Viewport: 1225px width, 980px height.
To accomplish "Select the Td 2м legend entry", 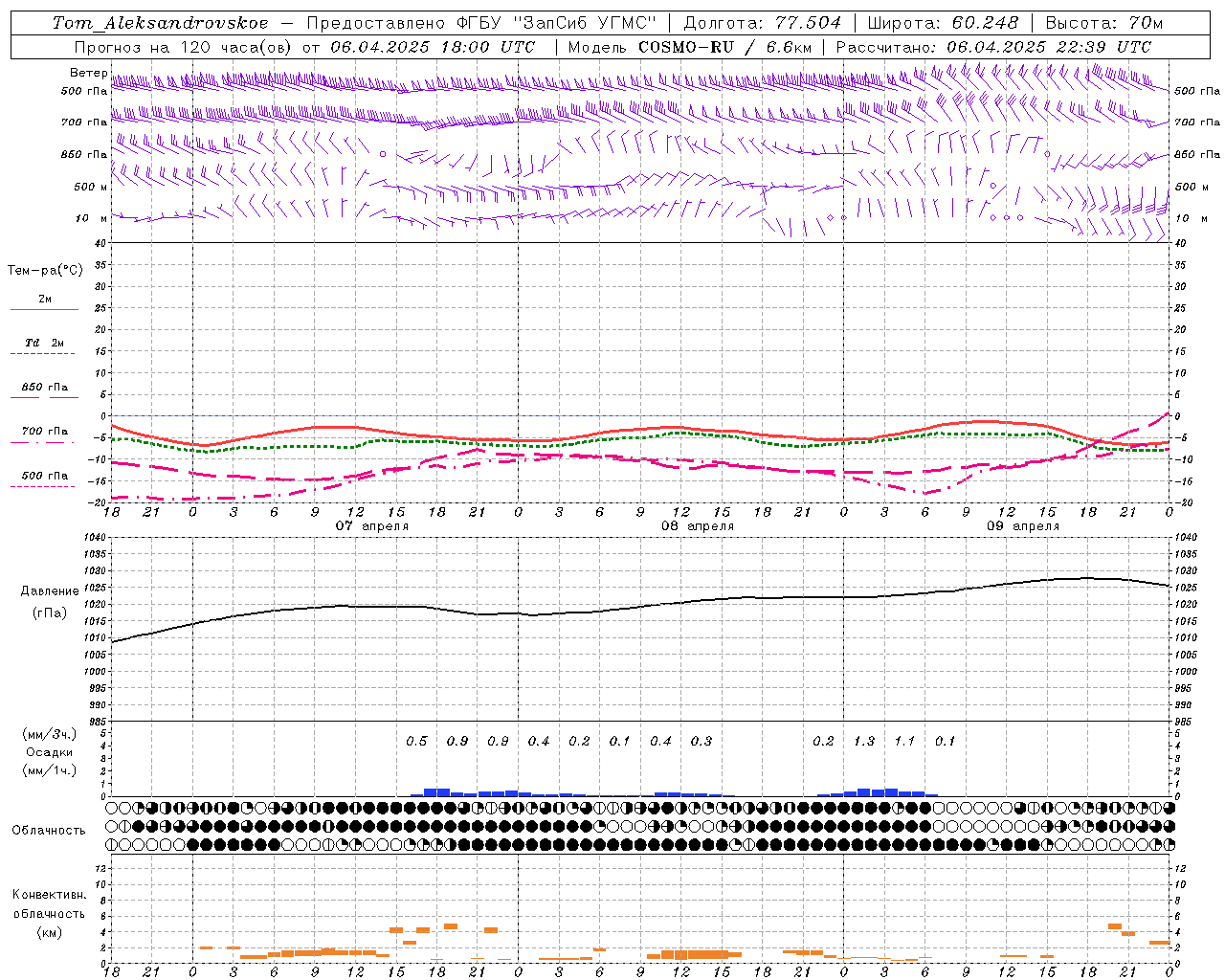I will tap(45, 343).
